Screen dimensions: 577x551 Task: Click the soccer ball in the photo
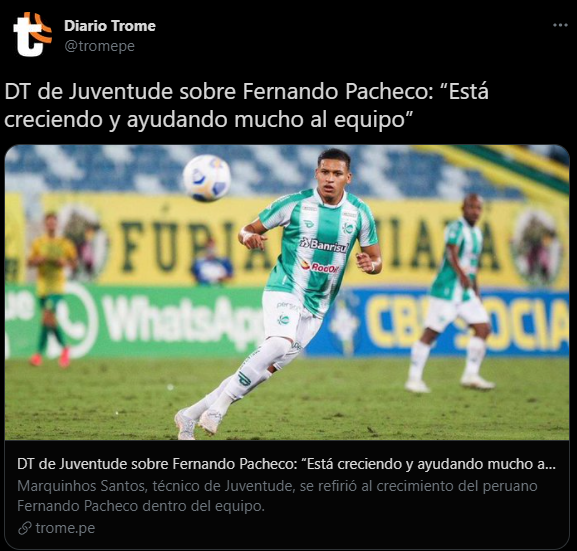(x=207, y=178)
